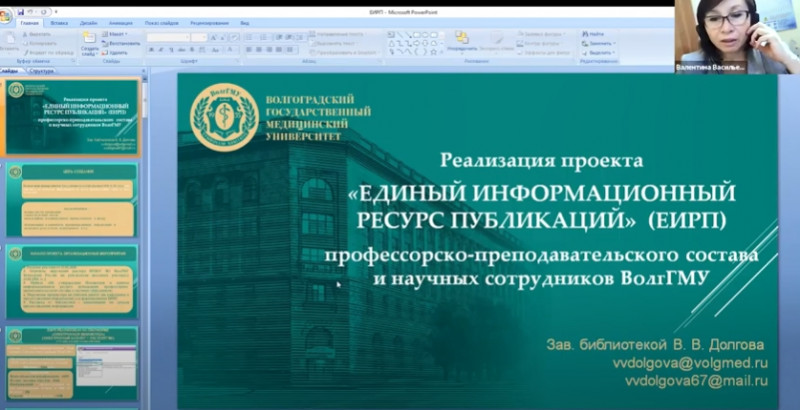Open Направление текста dropdown
Screen dimensions: 800x410
[339, 34]
